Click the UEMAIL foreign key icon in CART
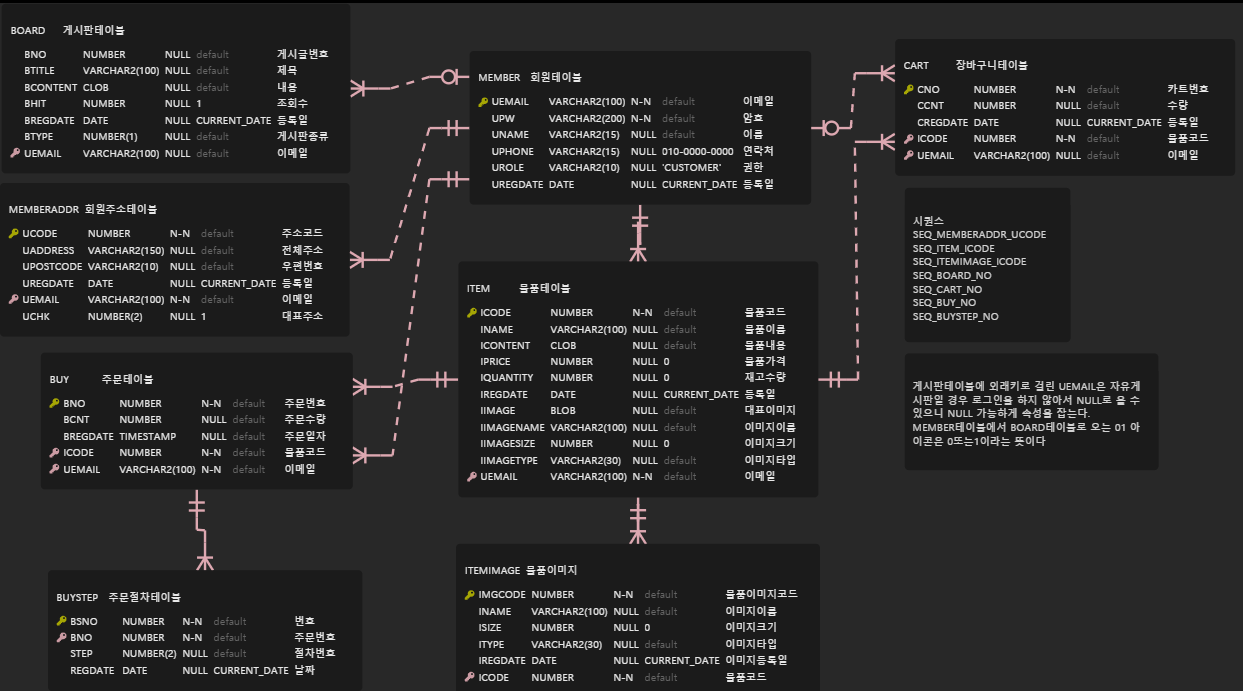This screenshot has height=691, width=1243. click(908, 155)
